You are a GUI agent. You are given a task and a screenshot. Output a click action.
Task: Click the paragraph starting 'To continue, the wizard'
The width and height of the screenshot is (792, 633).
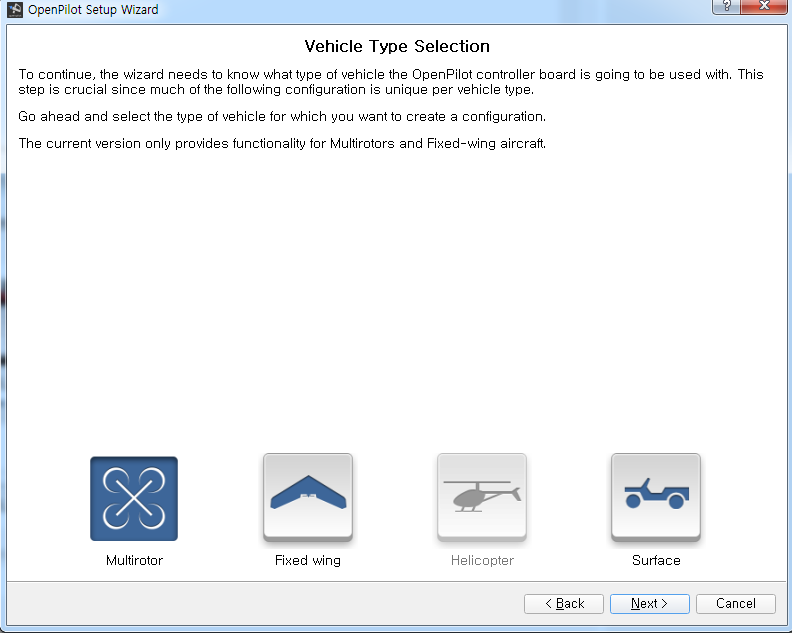click(x=391, y=82)
